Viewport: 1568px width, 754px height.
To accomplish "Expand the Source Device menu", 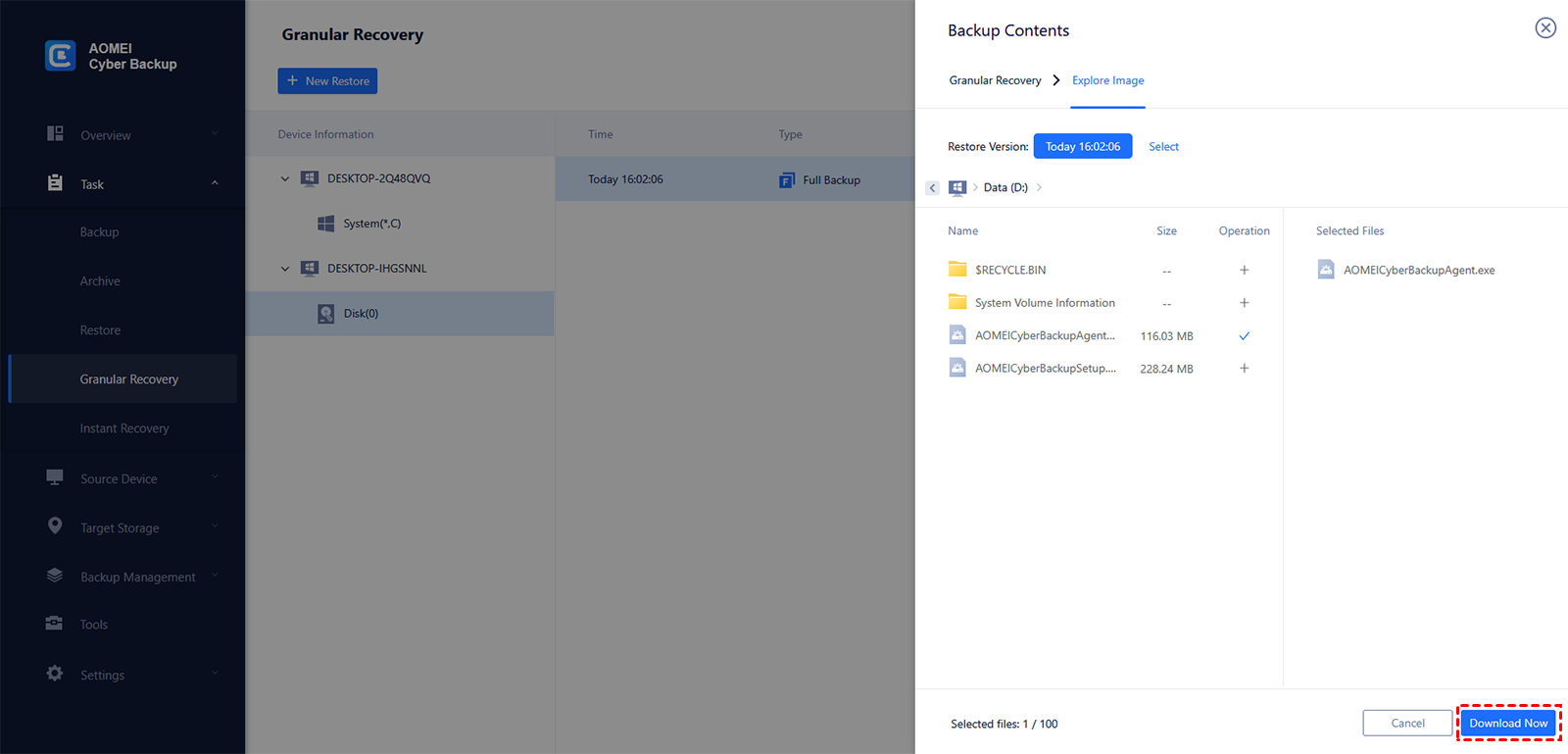I will point(215,478).
